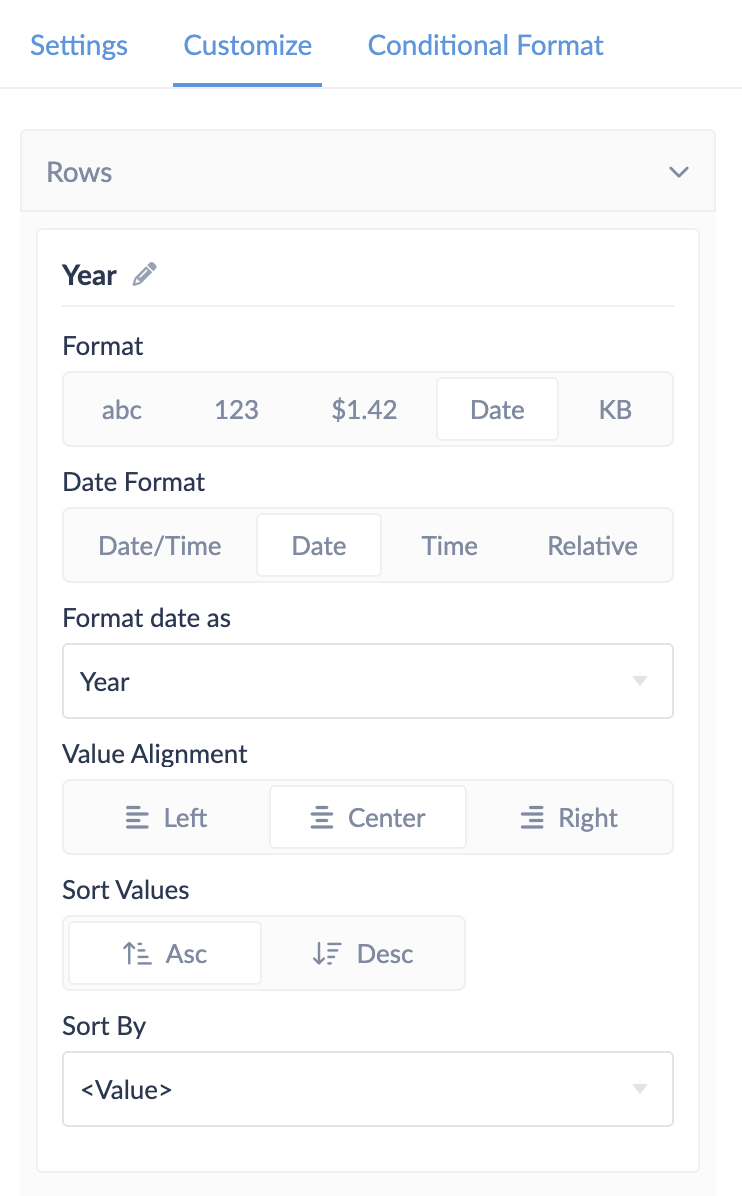
Task: Switch to the Settings tab
Action: click(x=79, y=45)
